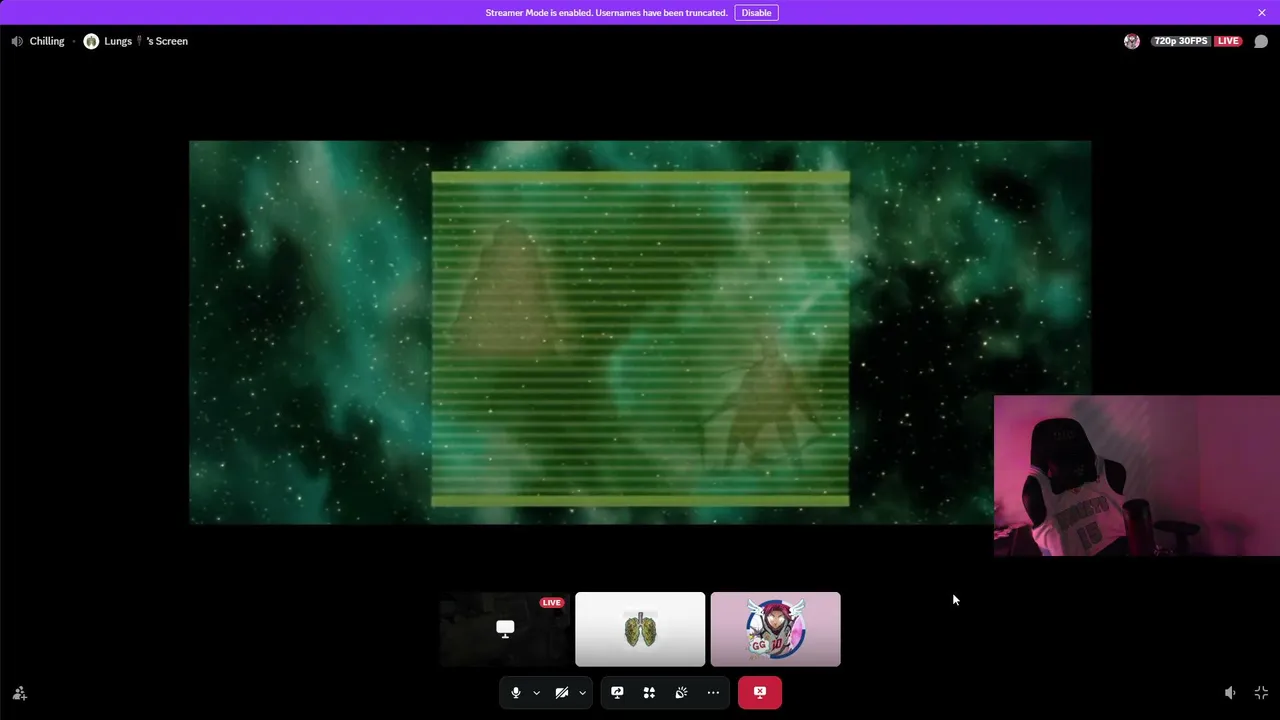This screenshot has width=1280, height=720.
Task: Disable Streamer Mode
Action: pyautogui.click(x=757, y=13)
